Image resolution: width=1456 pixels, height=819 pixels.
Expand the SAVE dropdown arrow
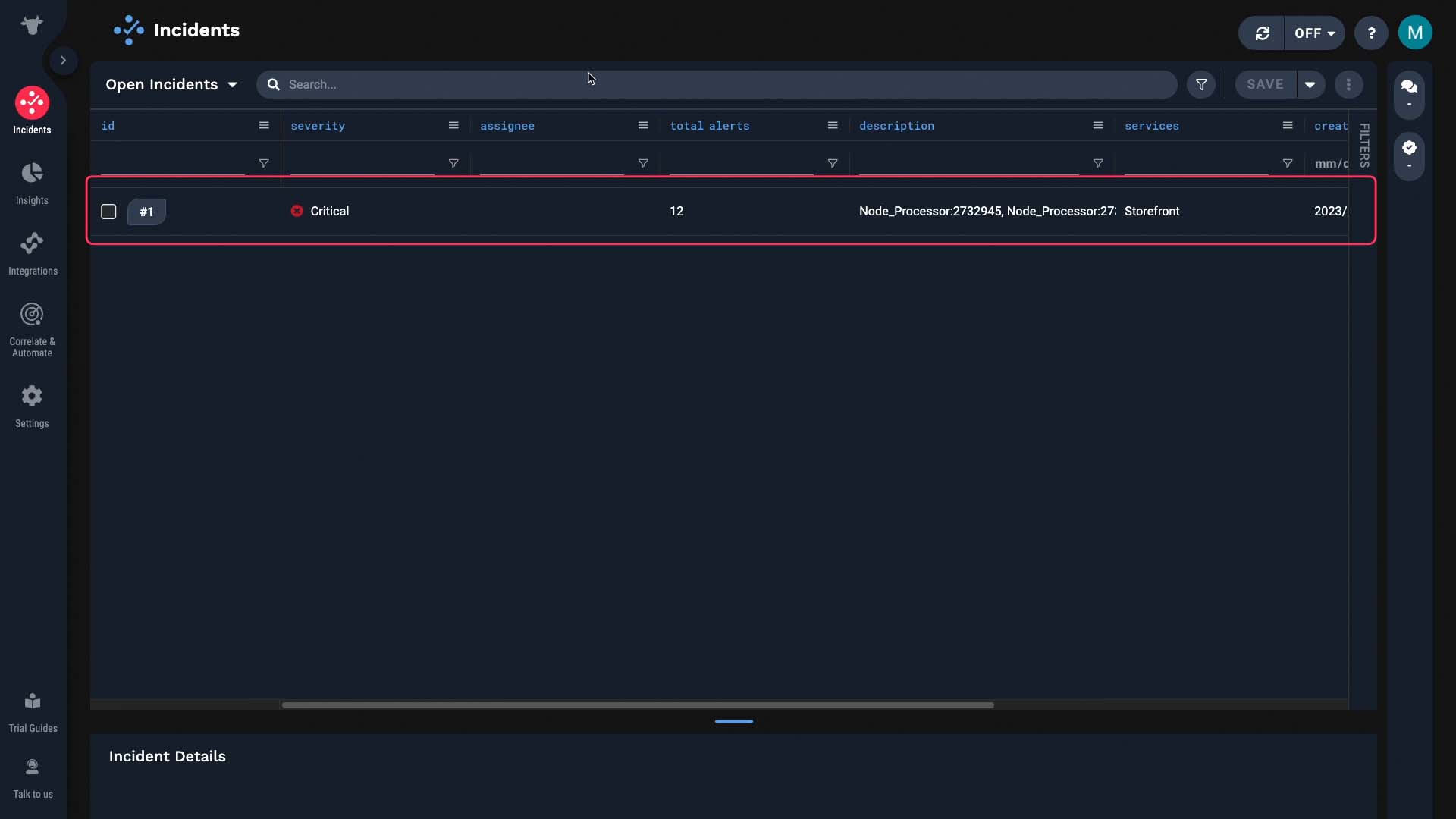click(x=1310, y=84)
